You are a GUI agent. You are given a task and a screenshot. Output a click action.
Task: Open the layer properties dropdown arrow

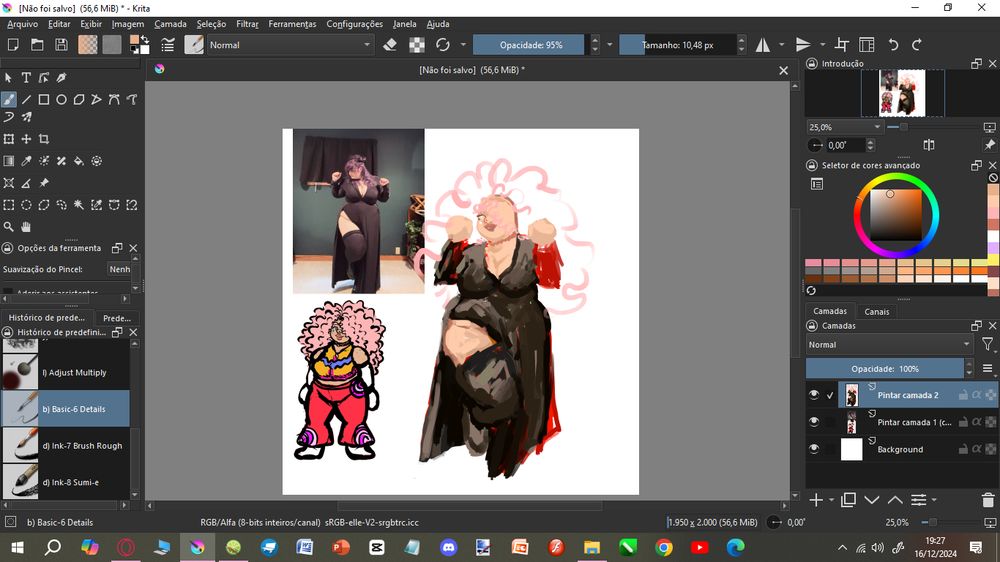(x=934, y=500)
